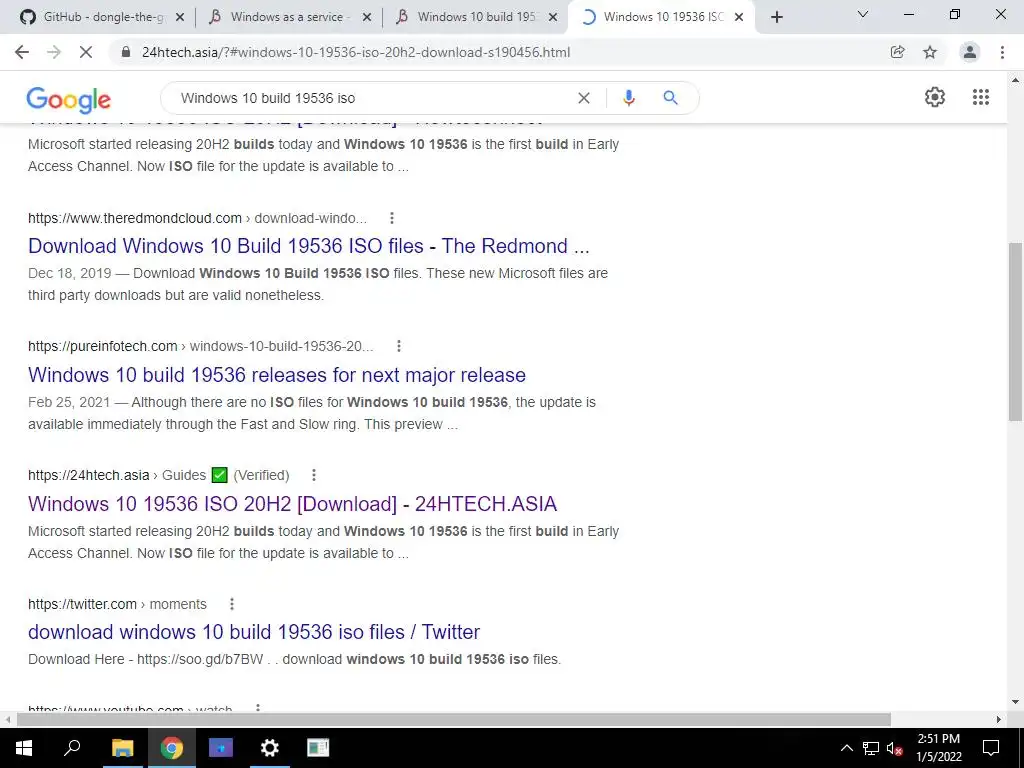Show hidden system tray icons

click(x=846, y=748)
